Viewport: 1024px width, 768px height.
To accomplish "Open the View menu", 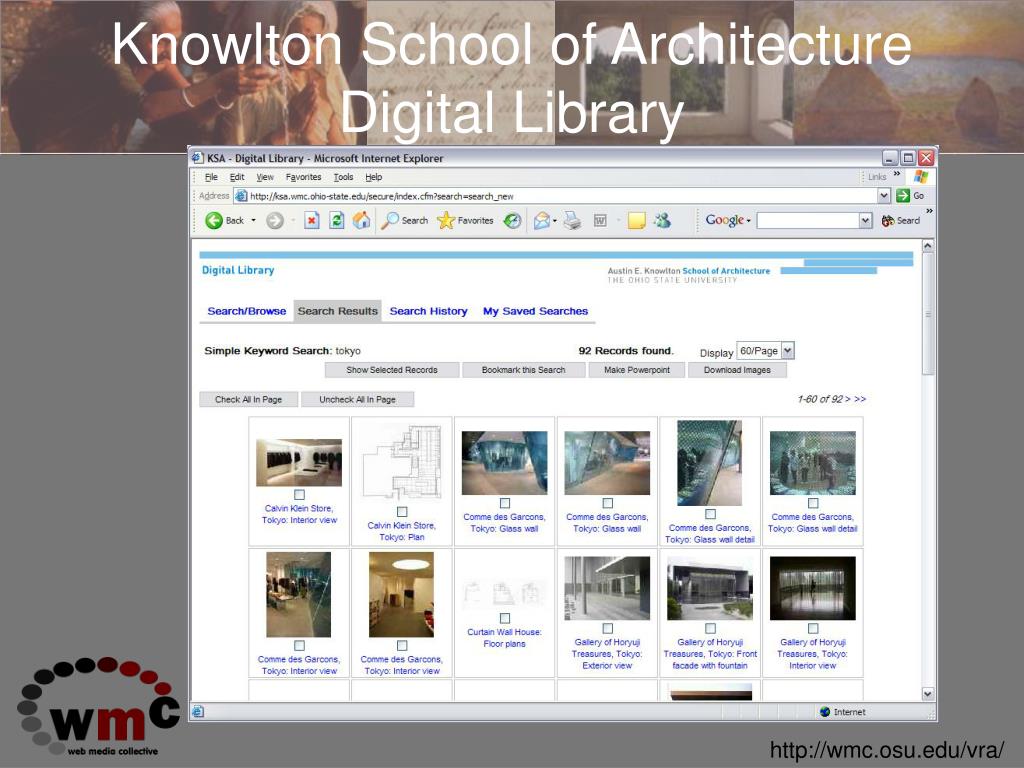I will (264, 177).
